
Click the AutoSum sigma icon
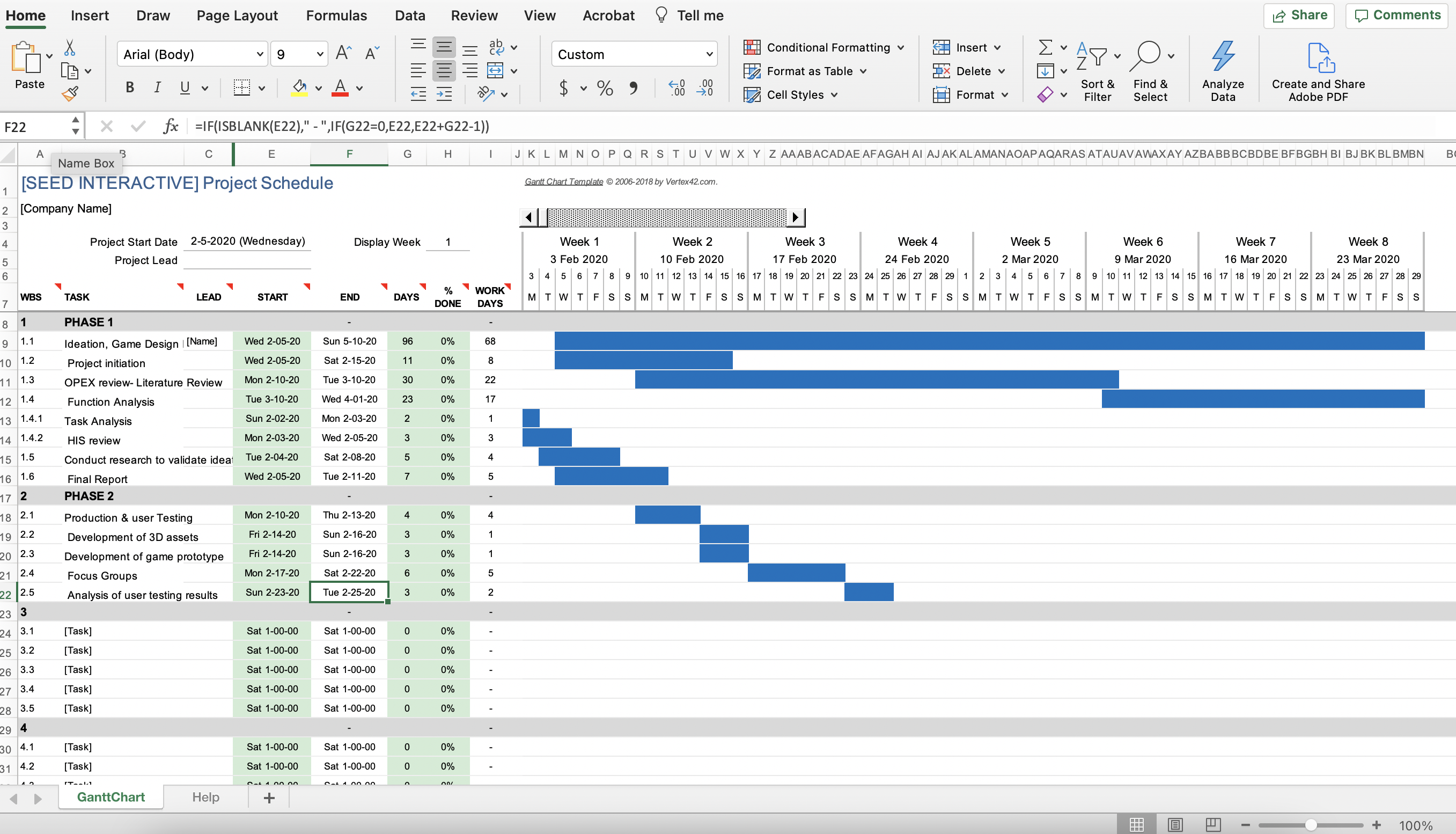click(x=1045, y=47)
